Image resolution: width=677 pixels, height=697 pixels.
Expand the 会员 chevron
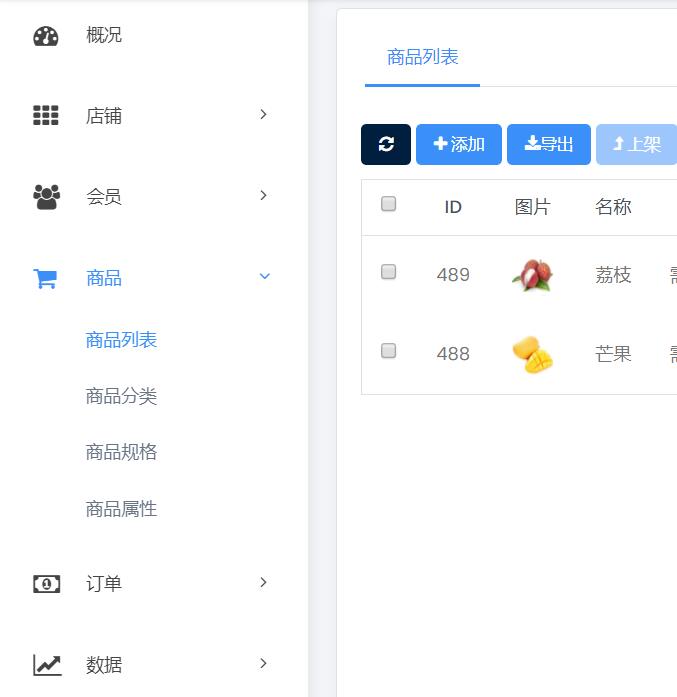click(264, 195)
